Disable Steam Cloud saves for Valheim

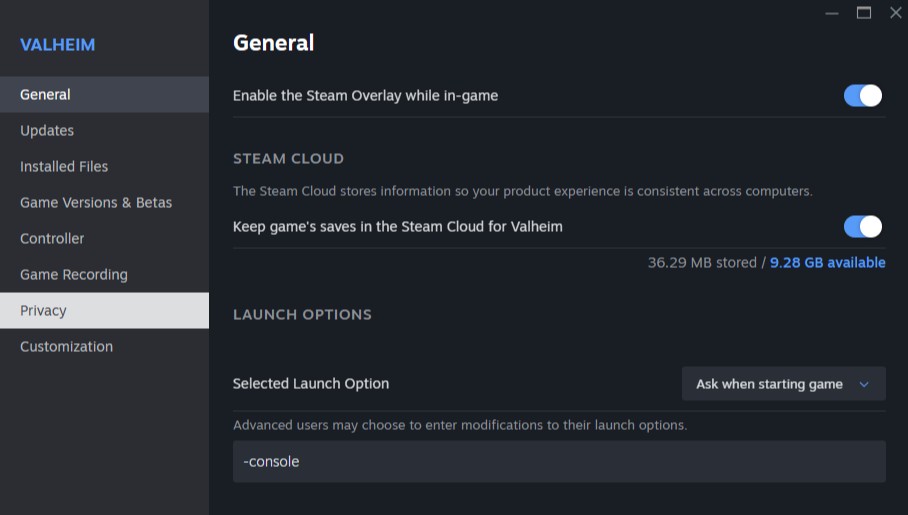(x=862, y=227)
